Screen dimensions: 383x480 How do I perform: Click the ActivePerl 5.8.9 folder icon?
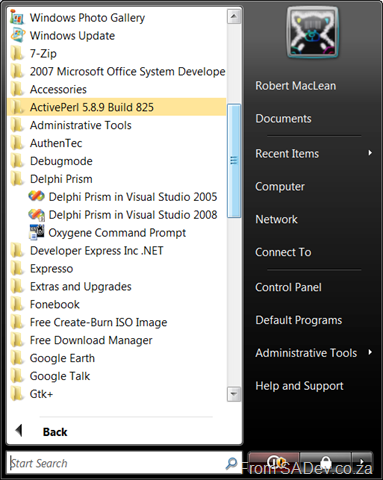(x=17, y=107)
